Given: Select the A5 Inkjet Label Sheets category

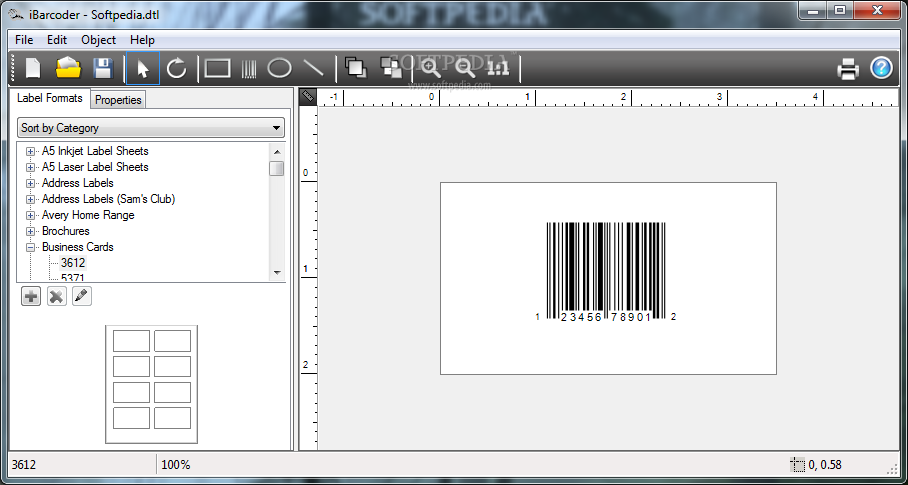Looking at the screenshot, I should (95, 151).
